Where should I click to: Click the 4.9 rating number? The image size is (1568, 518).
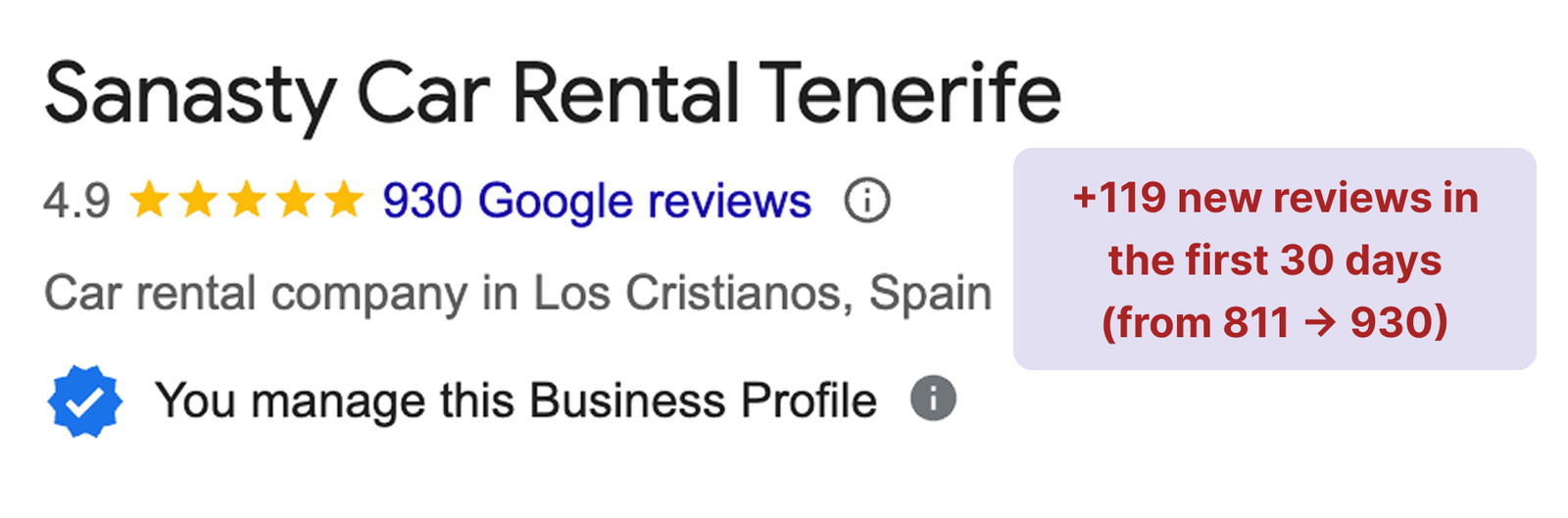pos(76,201)
